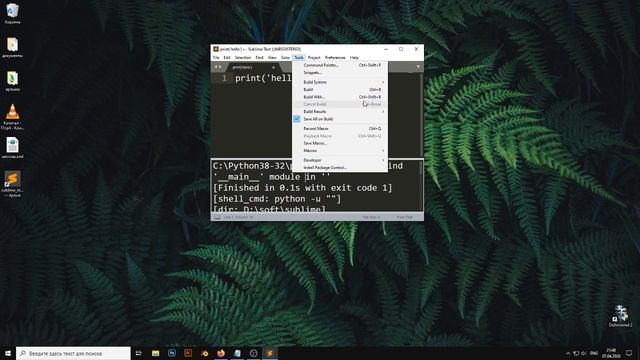The width and height of the screenshot is (640, 360).
Task: Select the Recycle Bin desktop icon
Action: (x=12, y=13)
